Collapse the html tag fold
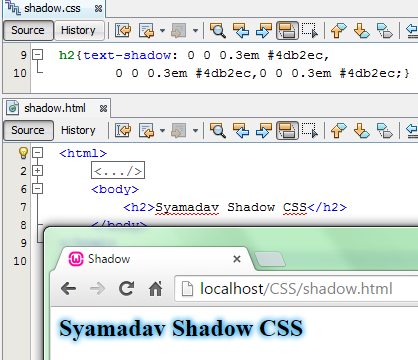Screen dimensions: 418x360 click(x=38, y=153)
